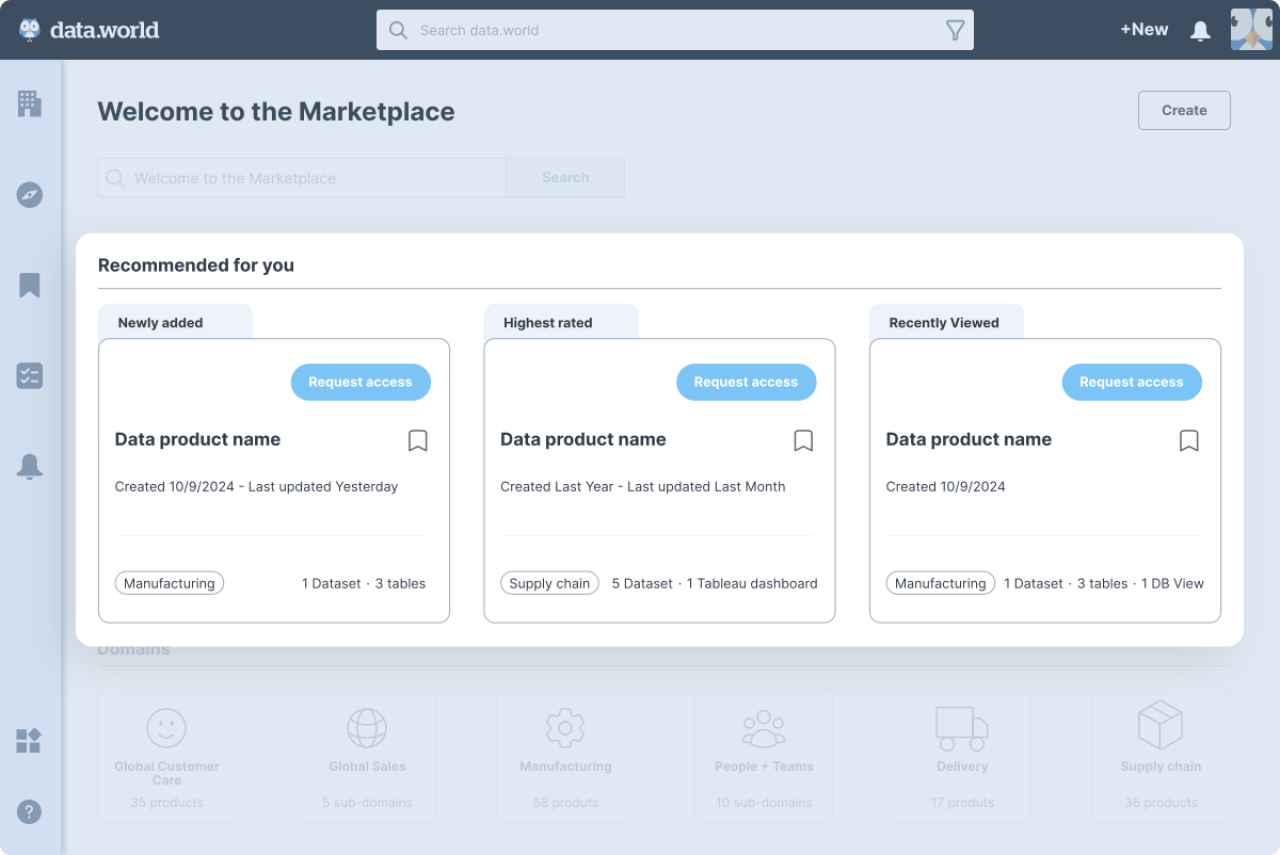Image resolution: width=1280 pixels, height=855 pixels.
Task: Click '5 Dataset · 1 Tableau dashboard' text
Action: click(714, 583)
